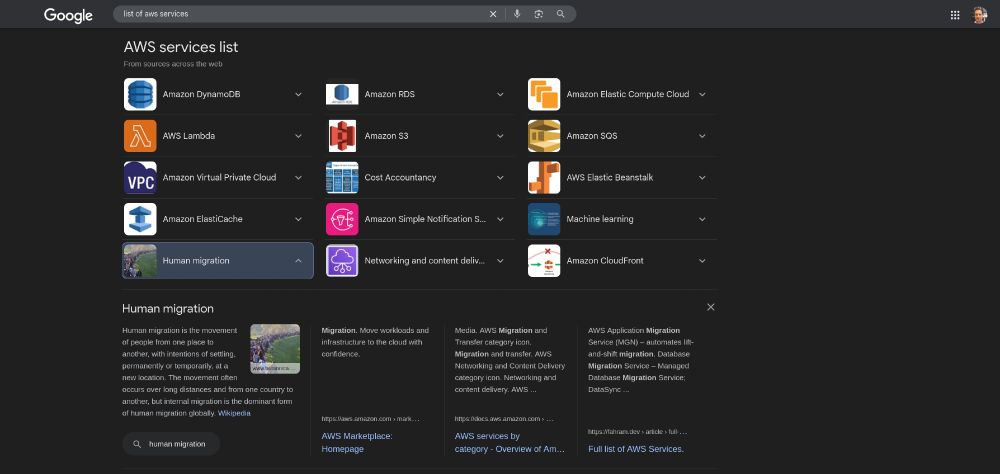This screenshot has height=474, width=1000.
Task: Click the Amazon SQS icon
Action: (x=544, y=136)
